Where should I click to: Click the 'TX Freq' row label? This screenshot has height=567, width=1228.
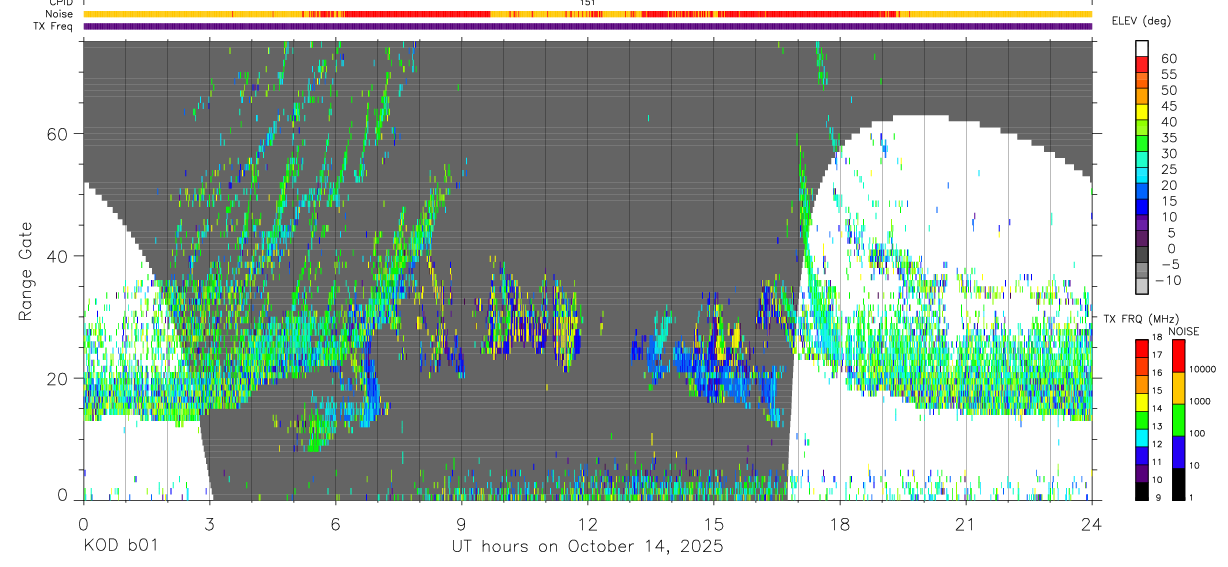(x=51, y=26)
